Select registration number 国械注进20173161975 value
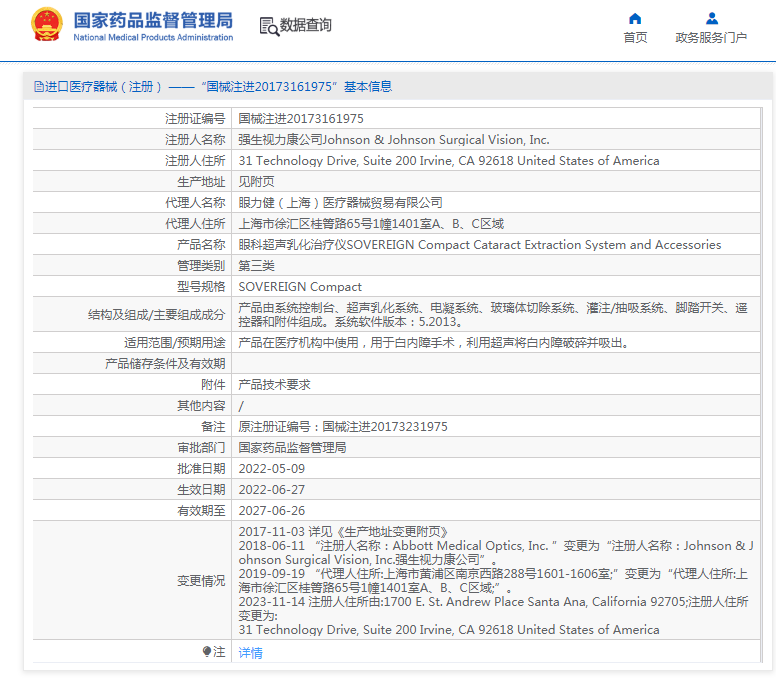The height and width of the screenshot is (678, 776). coord(301,119)
